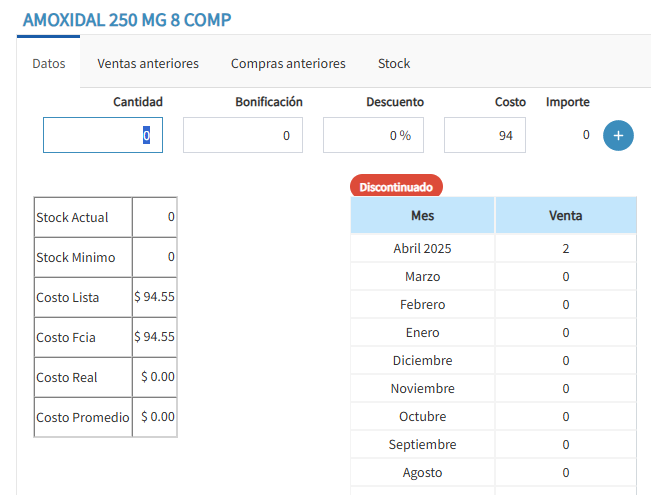The width and height of the screenshot is (651, 495).
Task: Focus the Bonificación input field
Action: pos(243,135)
